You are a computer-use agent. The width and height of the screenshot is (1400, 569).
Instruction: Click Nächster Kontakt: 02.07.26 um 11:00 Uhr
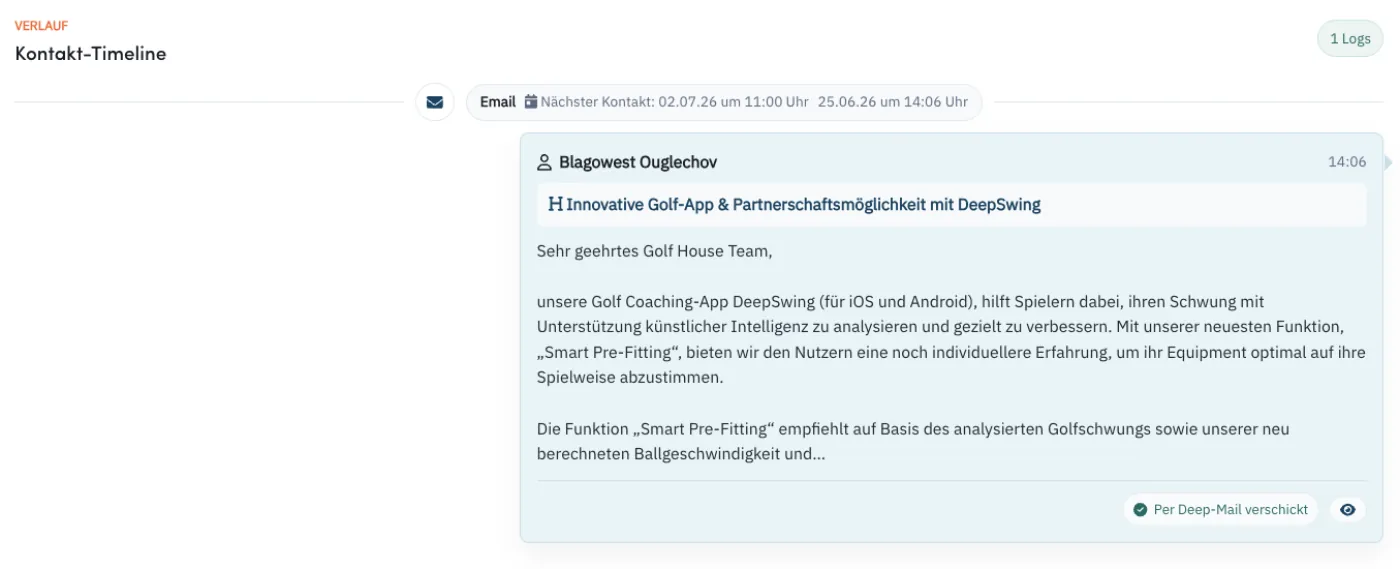click(x=675, y=102)
